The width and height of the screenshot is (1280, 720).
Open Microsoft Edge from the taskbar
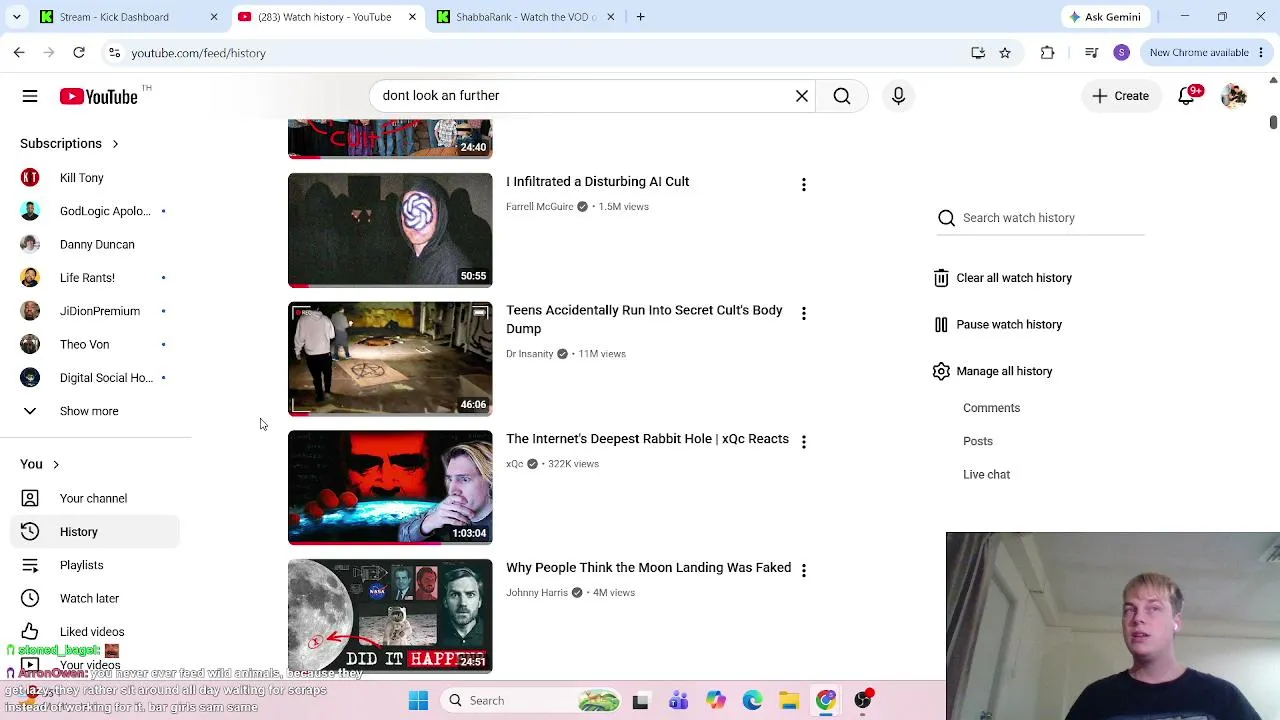point(752,701)
